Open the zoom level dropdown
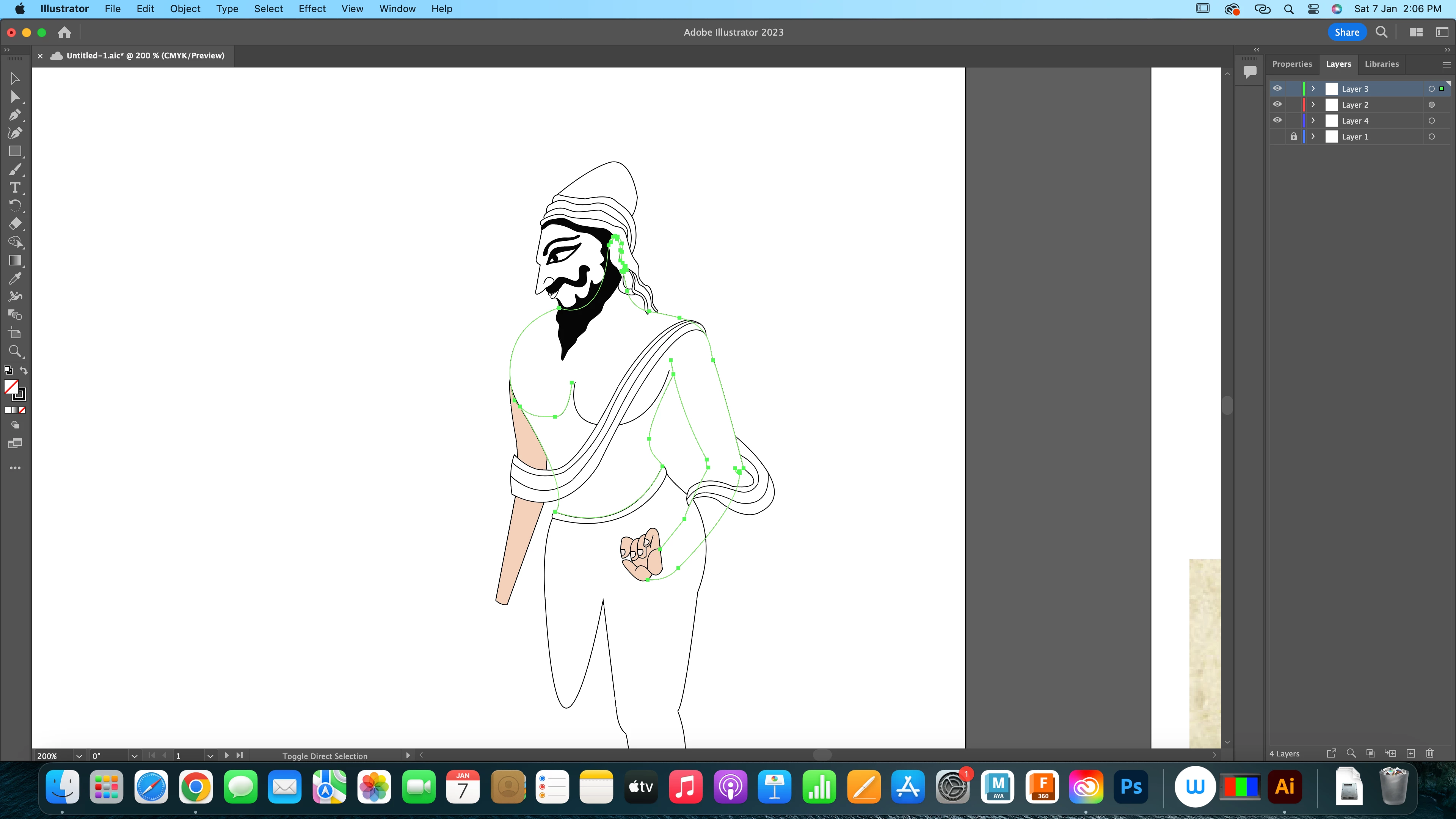This screenshot has height=819, width=1456. pos(79,756)
